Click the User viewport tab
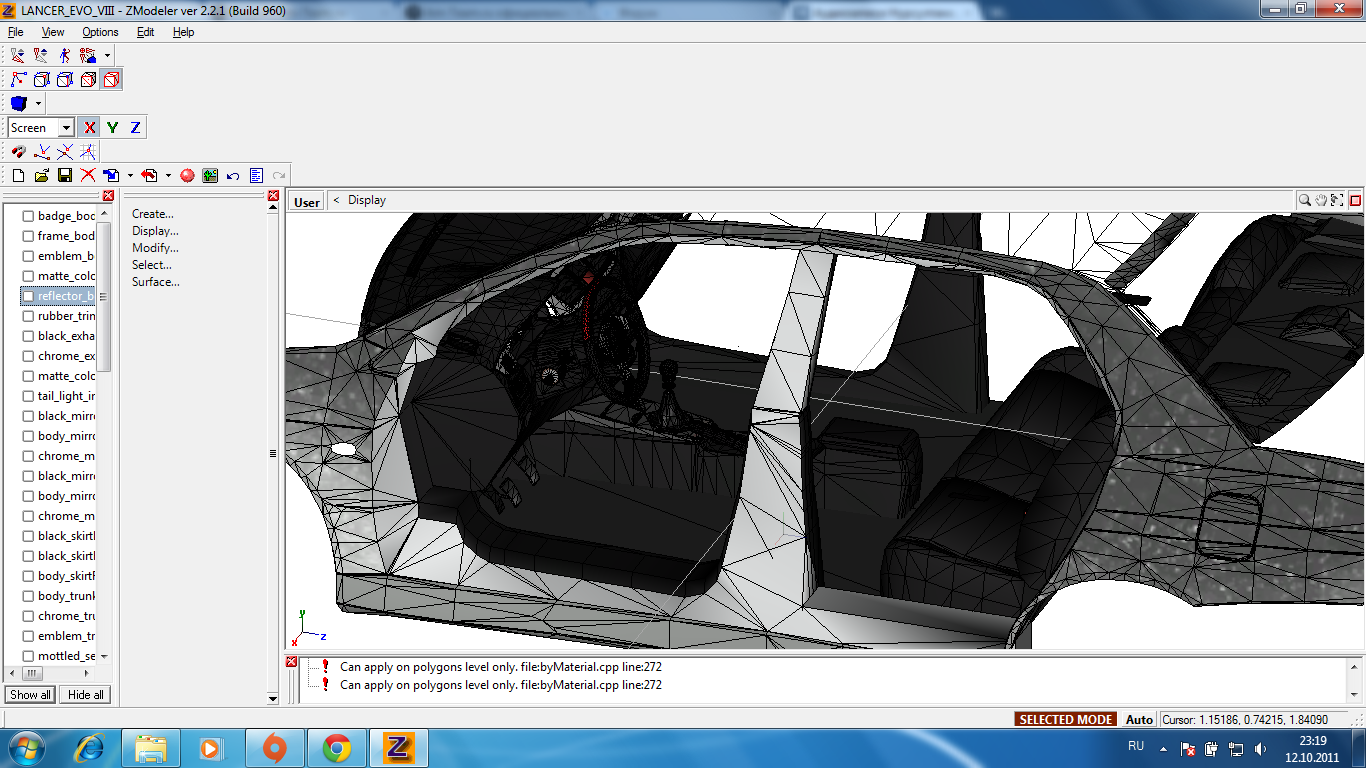1366x768 pixels. coord(307,202)
